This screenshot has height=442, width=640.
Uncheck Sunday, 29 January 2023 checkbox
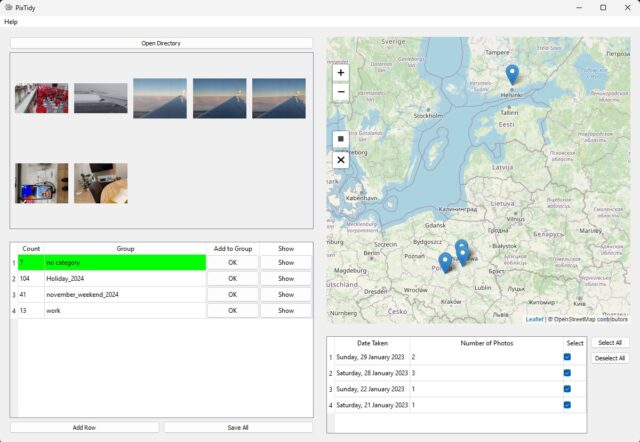(x=567, y=357)
